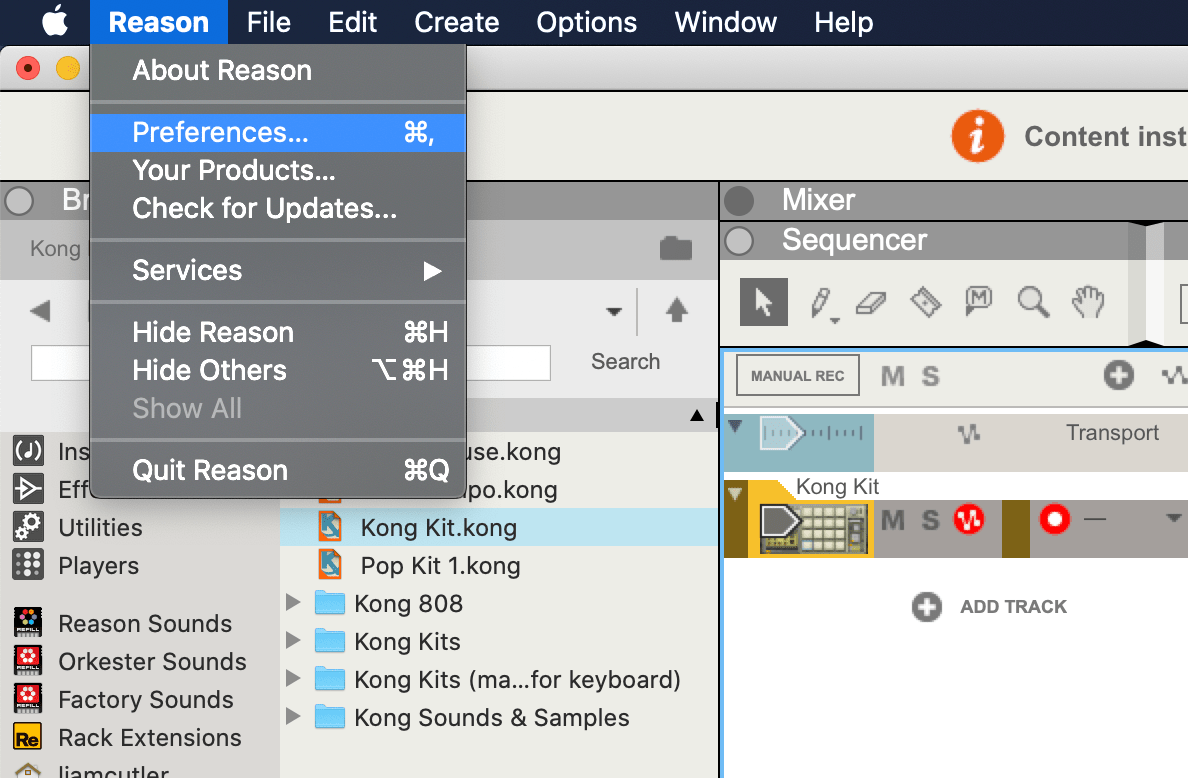This screenshot has height=778, width=1188.
Task: Mute the Kong Kit track
Action: (x=893, y=520)
